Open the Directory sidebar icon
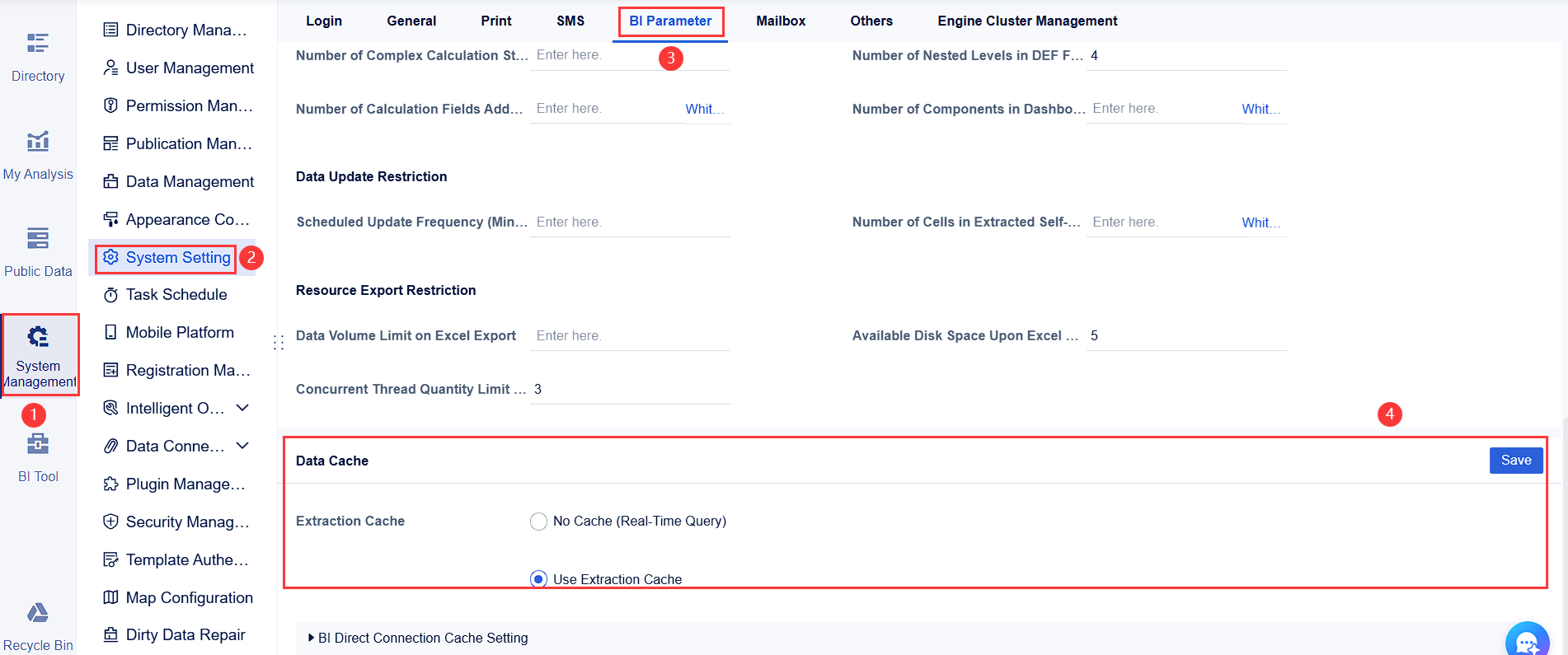 point(38,43)
